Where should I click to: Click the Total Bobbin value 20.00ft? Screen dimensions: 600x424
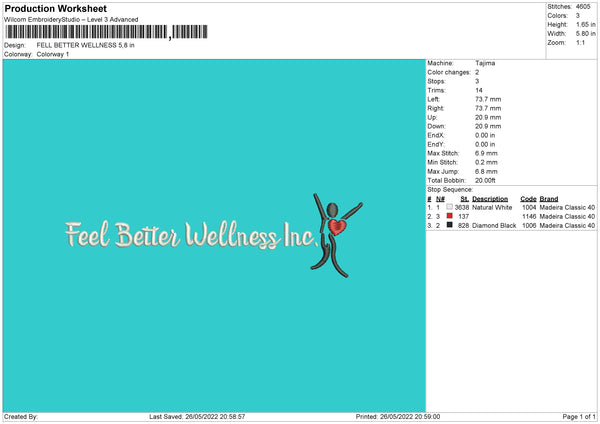[x=485, y=180]
